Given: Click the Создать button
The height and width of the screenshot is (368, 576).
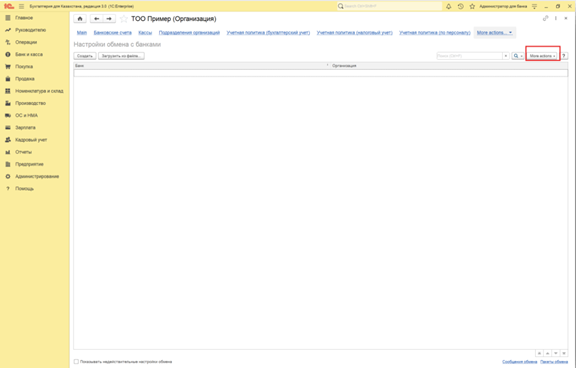Looking at the screenshot, I should click(85, 56).
